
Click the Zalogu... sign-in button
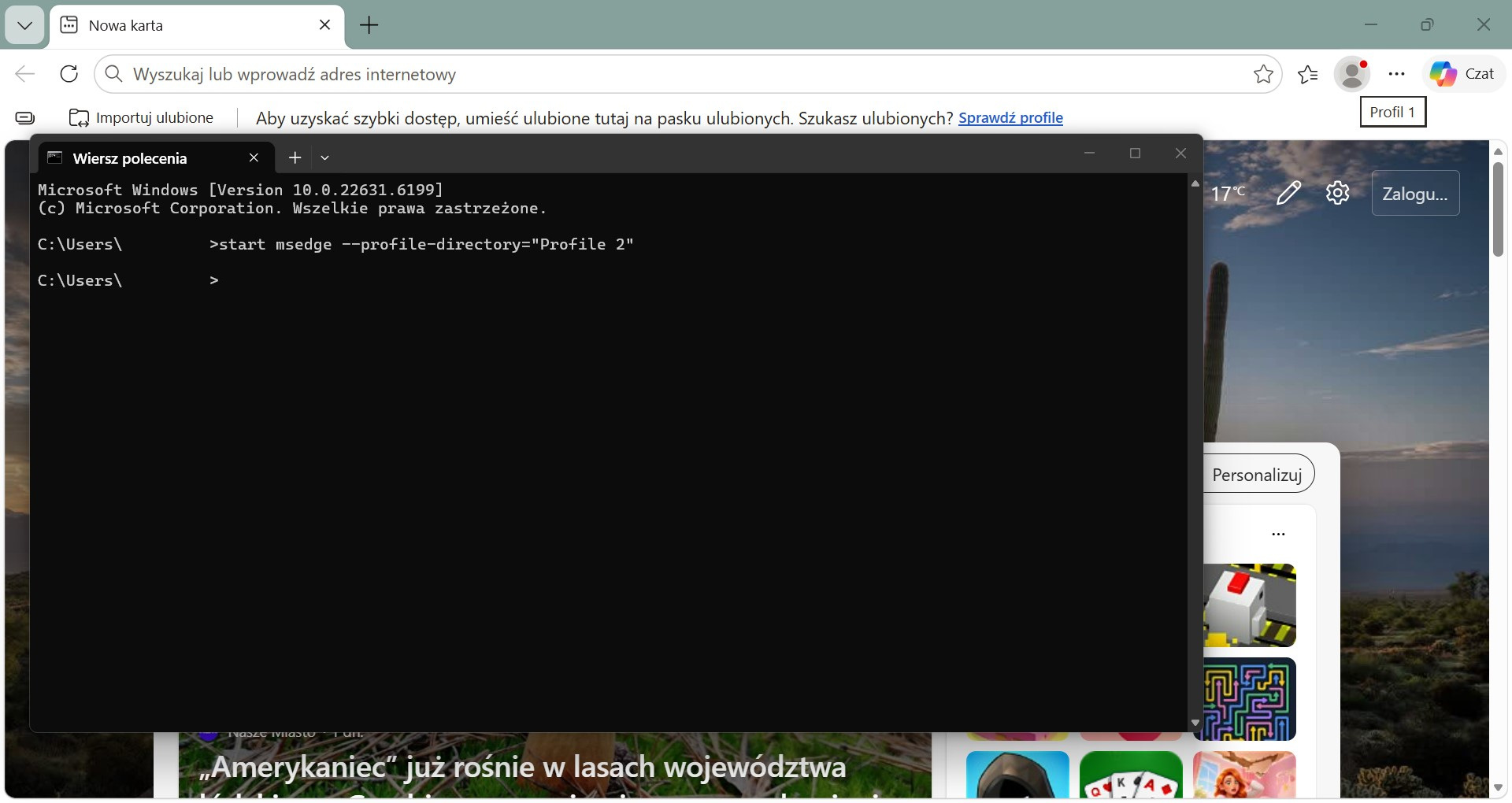1415,193
